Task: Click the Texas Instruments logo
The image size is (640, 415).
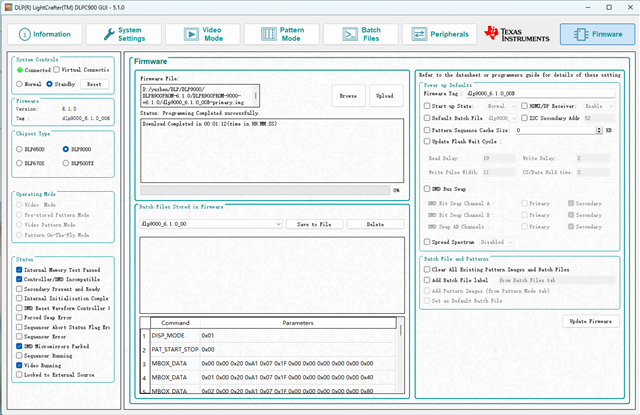Action: coord(517,34)
